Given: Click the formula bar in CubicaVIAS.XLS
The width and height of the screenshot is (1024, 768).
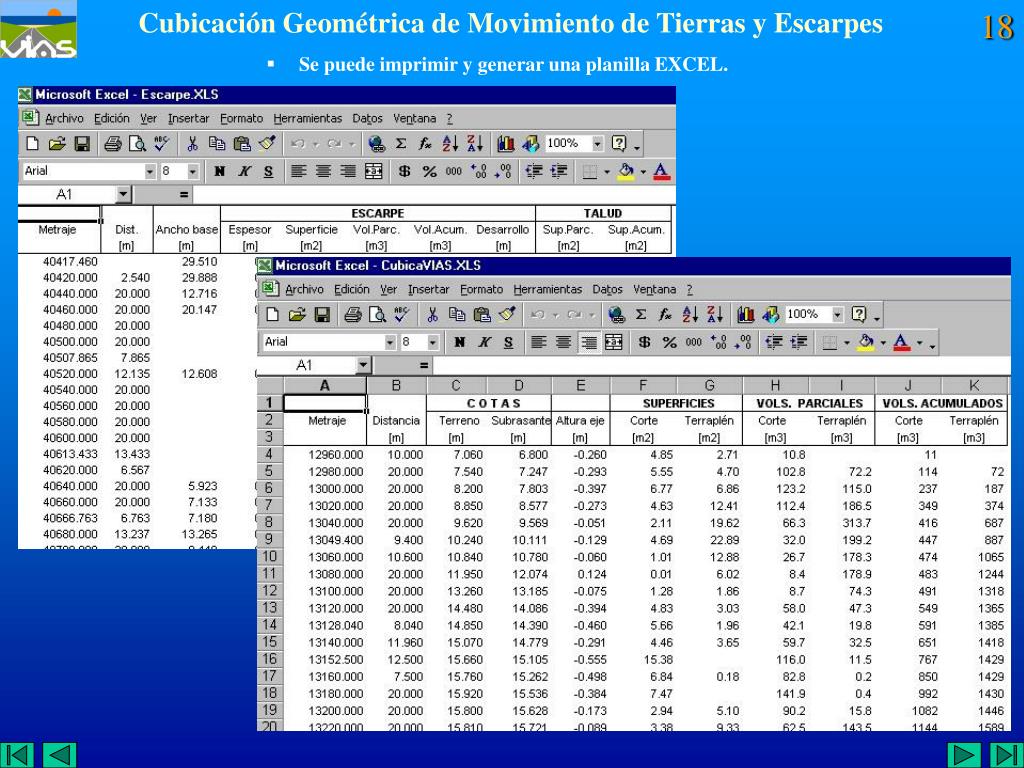Looking at the screenshot, I should pyautogui.click(x=720, y=365).
